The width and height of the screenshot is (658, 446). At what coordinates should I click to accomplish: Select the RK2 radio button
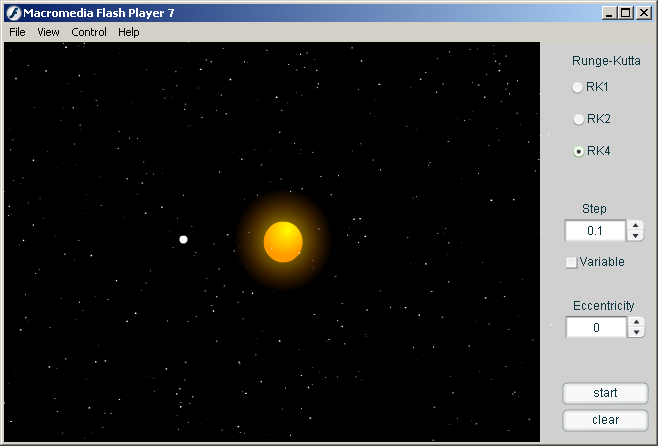click(x=578, y=120)
